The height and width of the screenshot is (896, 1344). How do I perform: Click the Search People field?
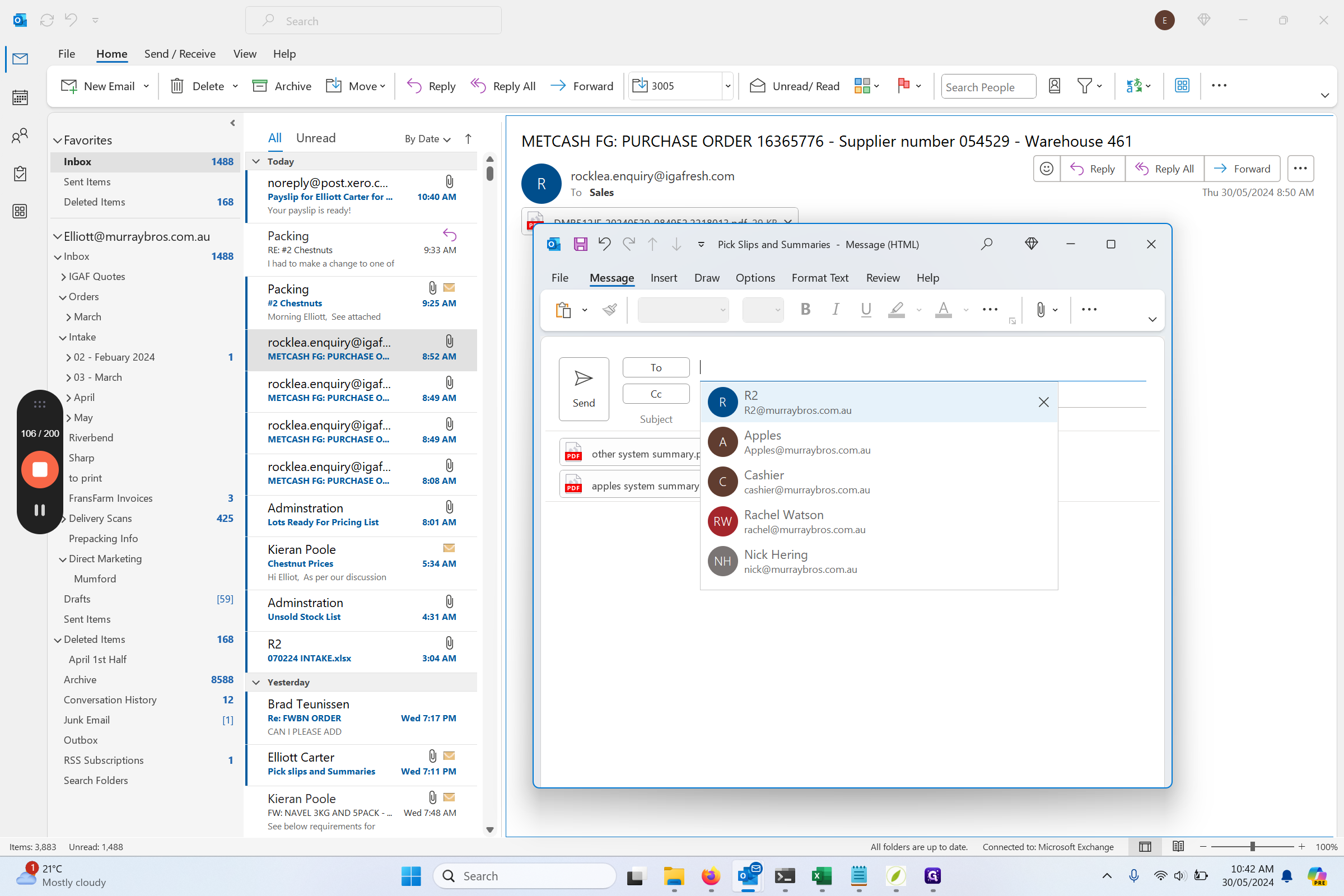(988, 86)
